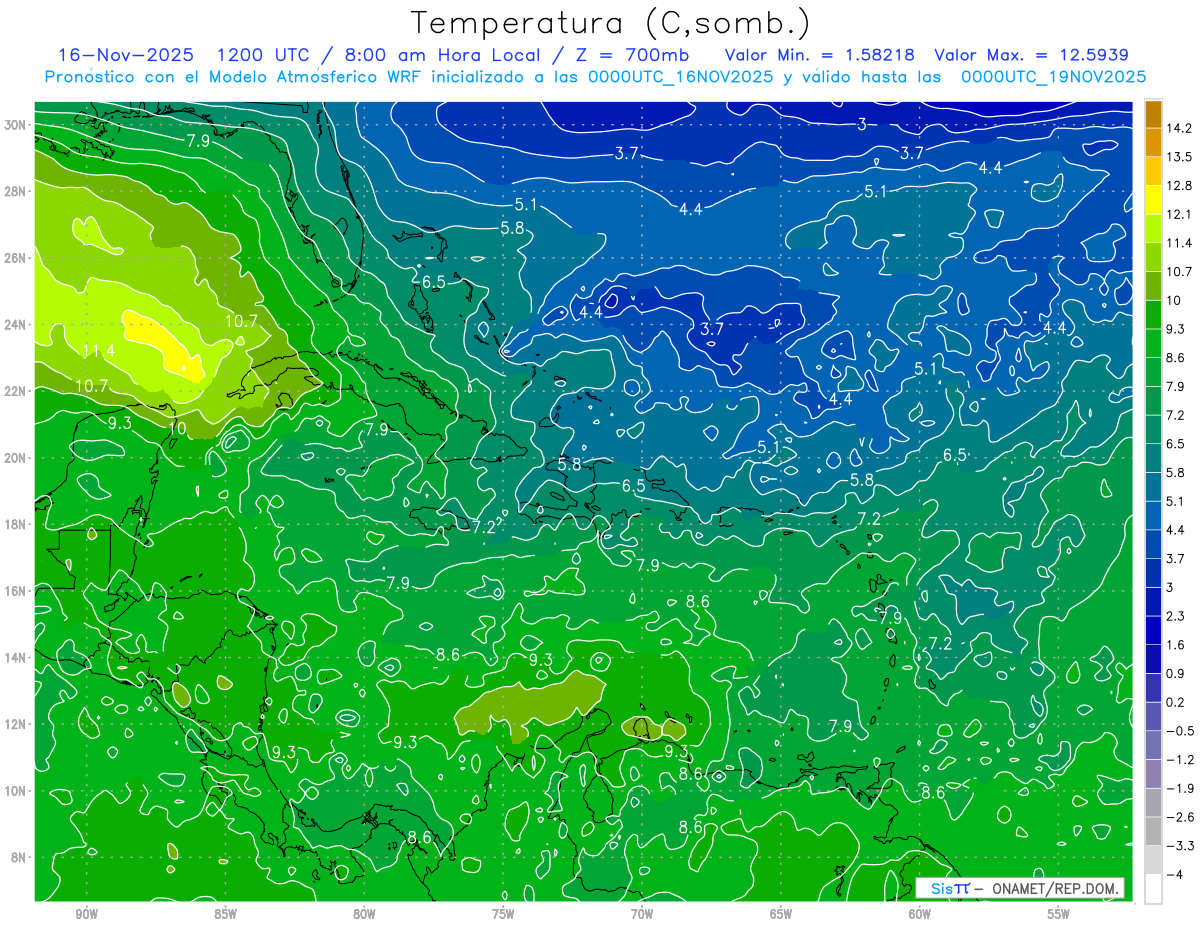Click the legend value "0.2"

tap(1175, 702)
